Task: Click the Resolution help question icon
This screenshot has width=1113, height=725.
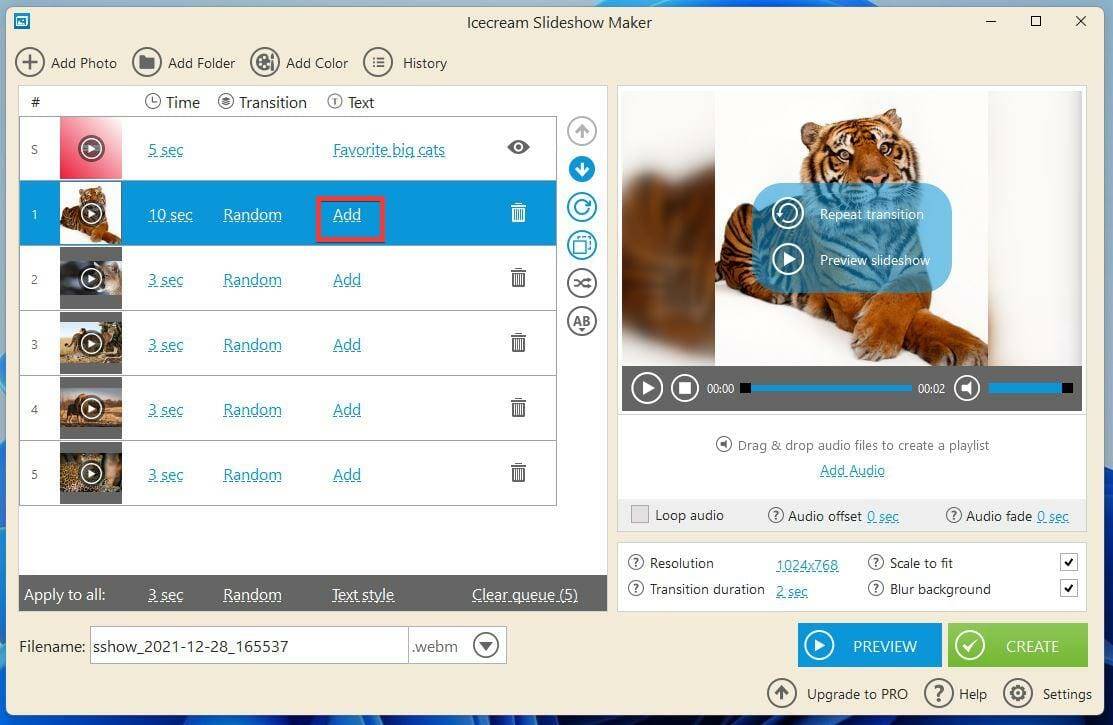Action: coord(636,562)
